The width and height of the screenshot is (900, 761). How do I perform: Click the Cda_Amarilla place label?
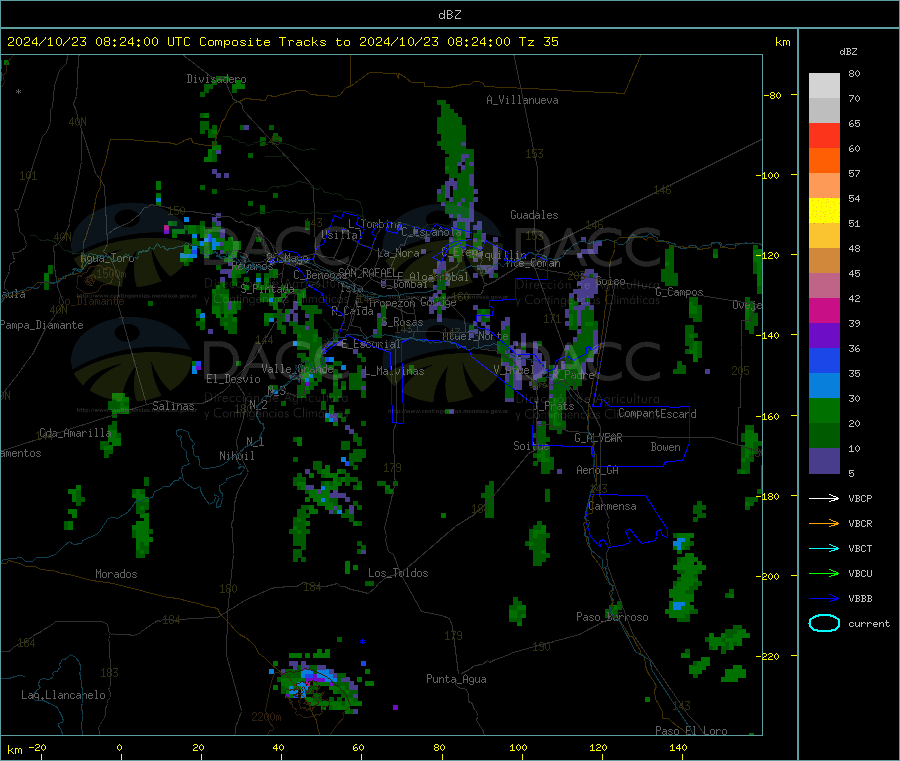click(75, 433)
